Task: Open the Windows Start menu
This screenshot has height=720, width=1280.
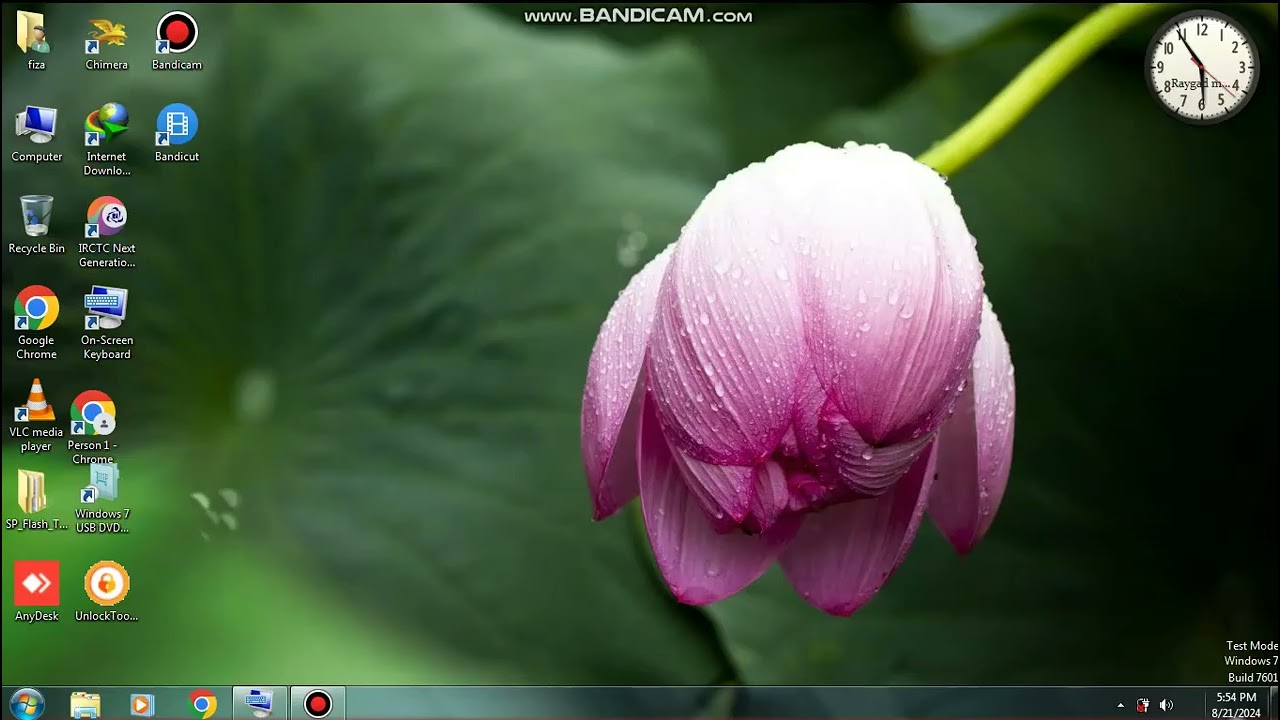Action: [26, 704]
